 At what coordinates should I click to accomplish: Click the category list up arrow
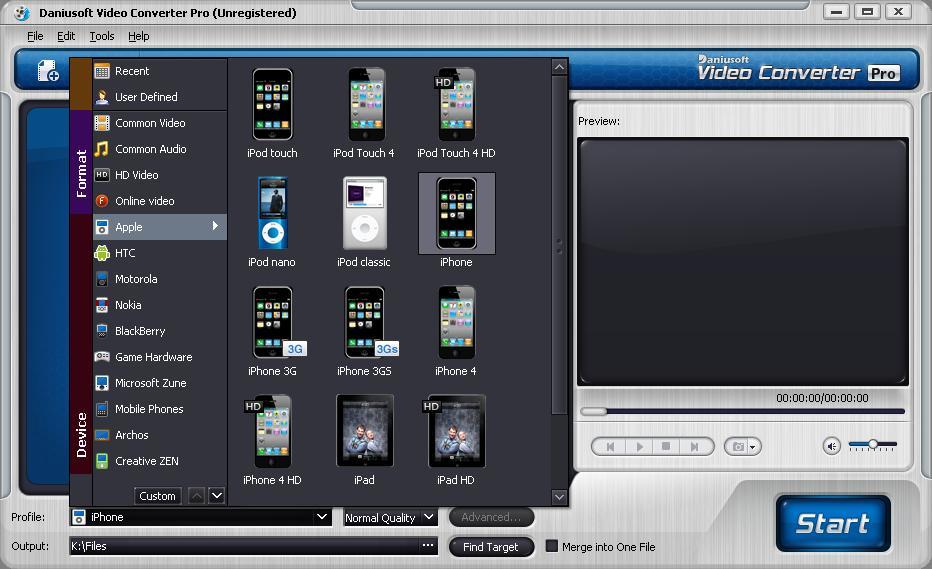click(197, 495)
